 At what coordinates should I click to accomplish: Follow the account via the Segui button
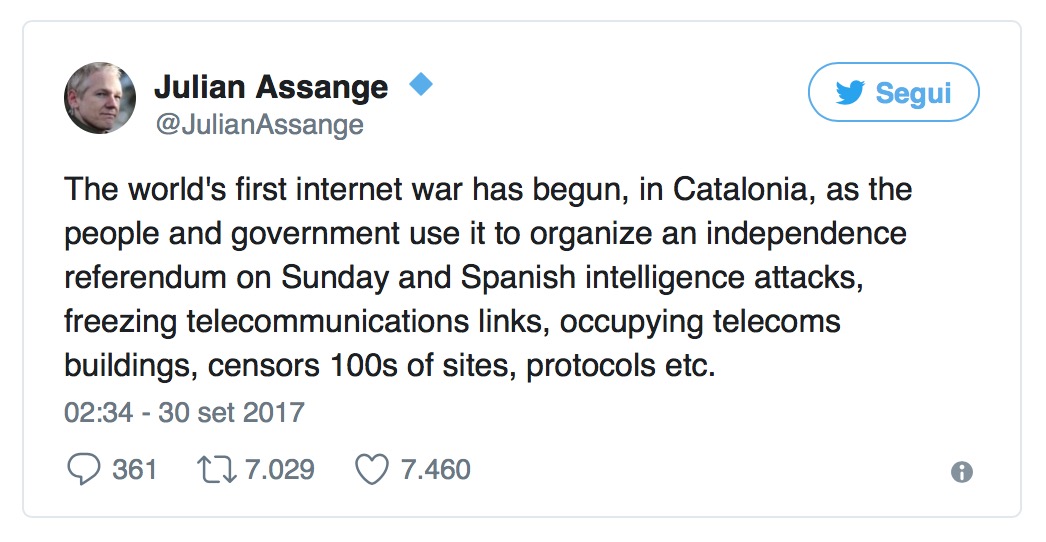[x=893, y=93]
